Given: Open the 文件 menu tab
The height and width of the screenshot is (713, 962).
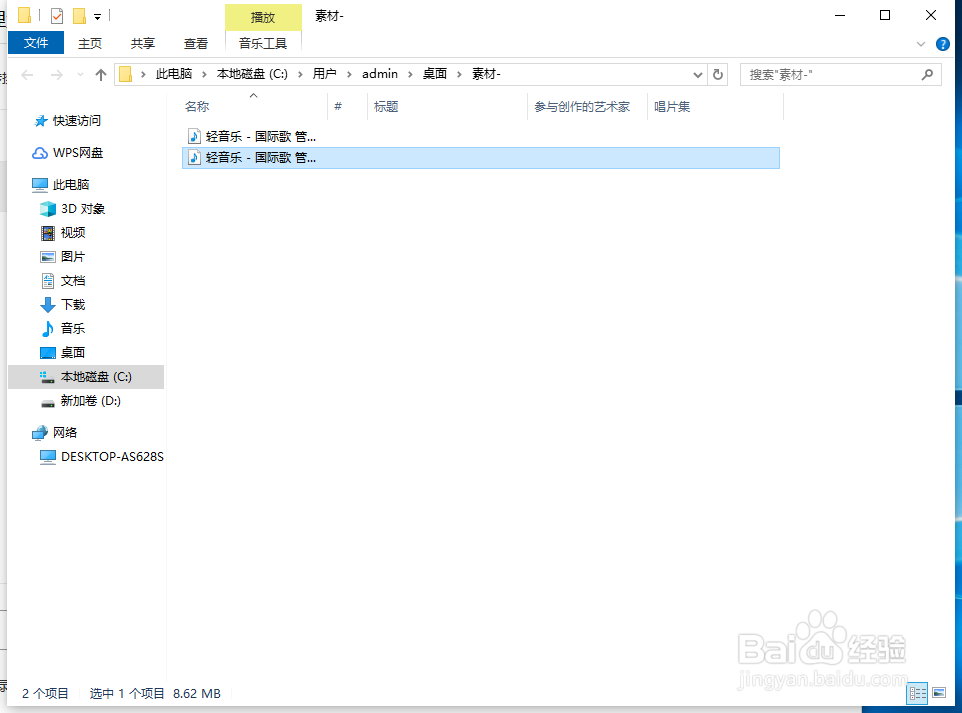Looking at the screenshot, I should (36, 43).
